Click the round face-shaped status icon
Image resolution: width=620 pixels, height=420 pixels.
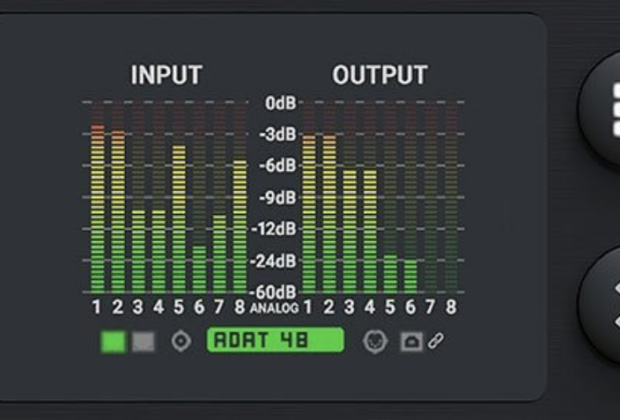375,341
